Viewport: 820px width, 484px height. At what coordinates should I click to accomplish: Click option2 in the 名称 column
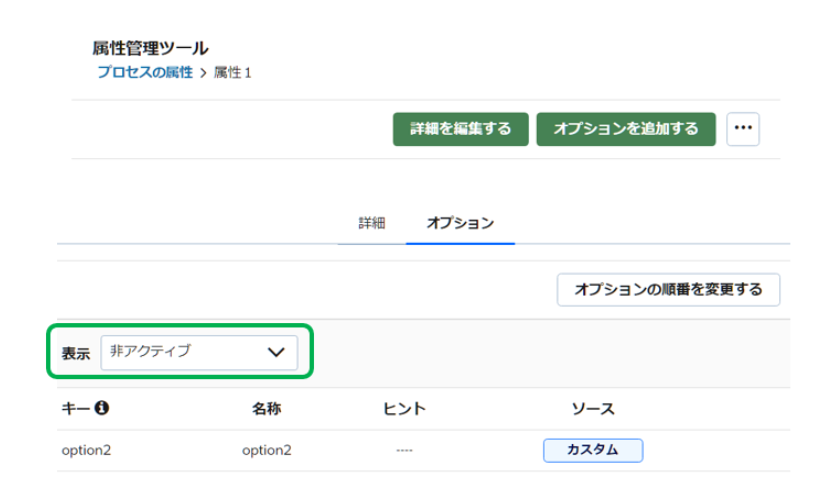click(267, 450)
